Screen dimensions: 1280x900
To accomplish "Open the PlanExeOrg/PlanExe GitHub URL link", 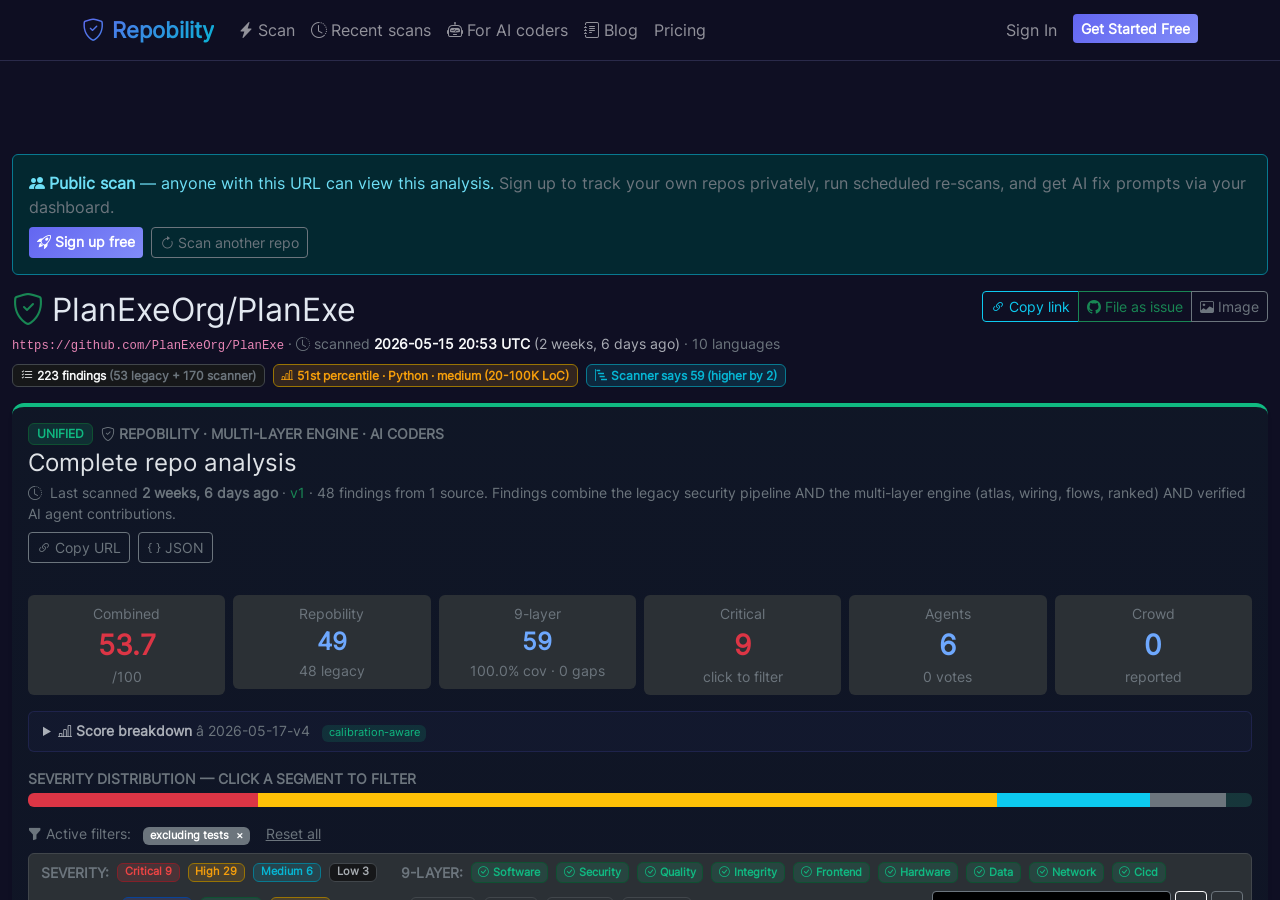I will click(x=148, y=345).
